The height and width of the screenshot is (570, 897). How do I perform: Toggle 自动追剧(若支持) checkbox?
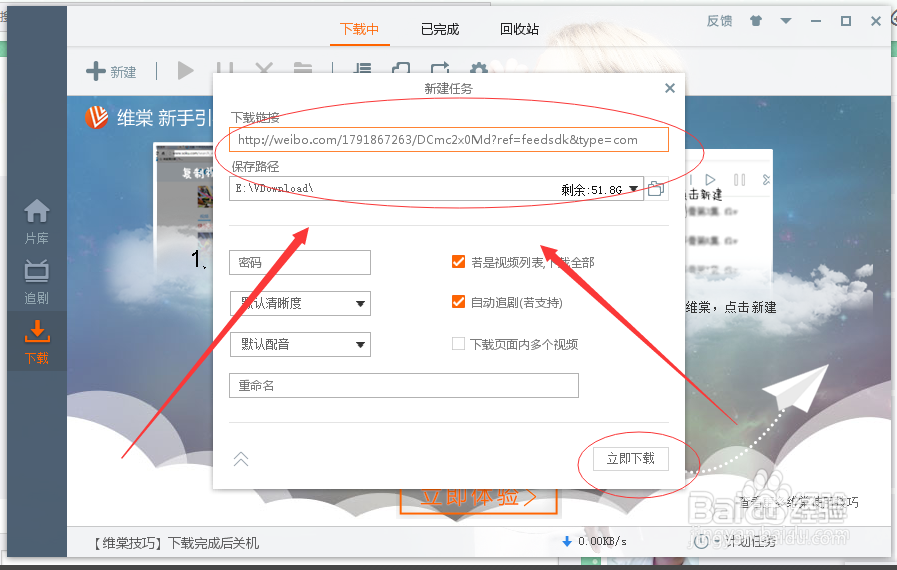pos(458,302)
